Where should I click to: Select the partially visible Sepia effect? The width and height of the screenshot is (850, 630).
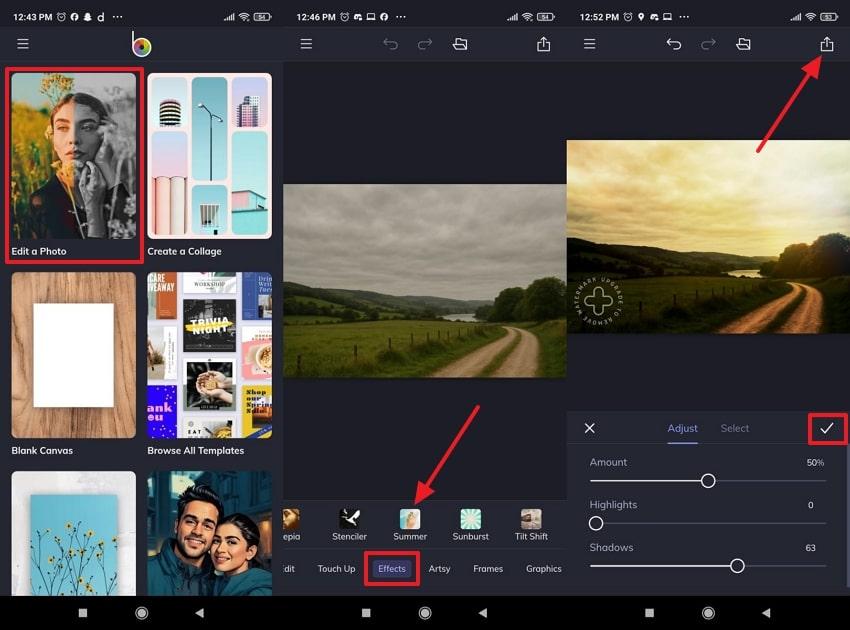[x=291, y=525]
